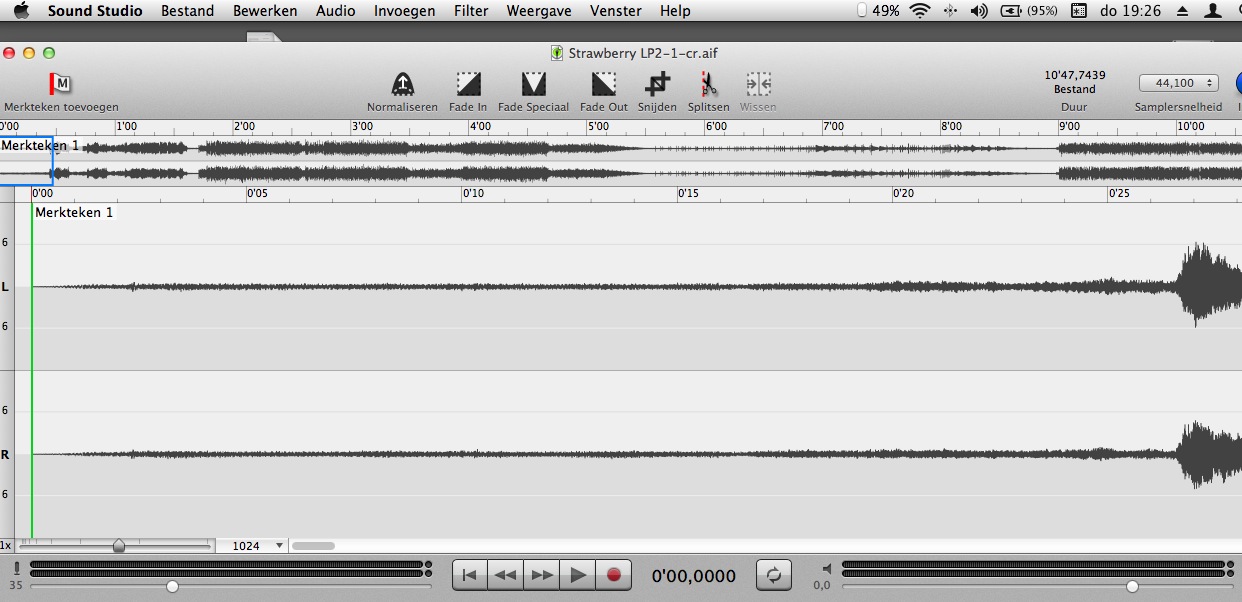1242x602 pixels.
Task: Open the Invoegen menu
Action: [404, 11]
